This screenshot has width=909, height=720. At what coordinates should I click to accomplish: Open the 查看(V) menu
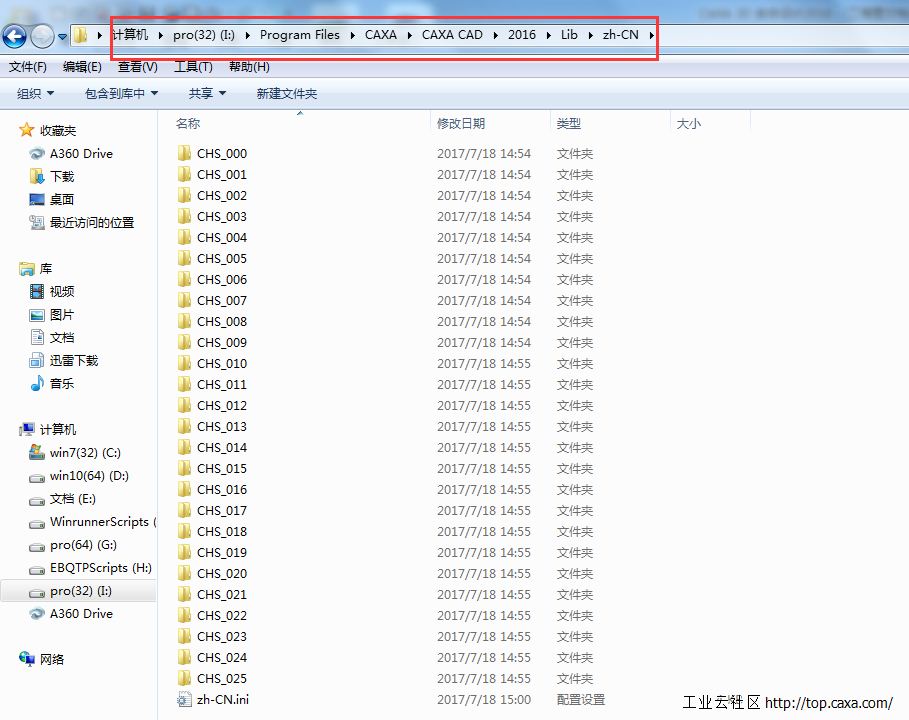(137, 67)
